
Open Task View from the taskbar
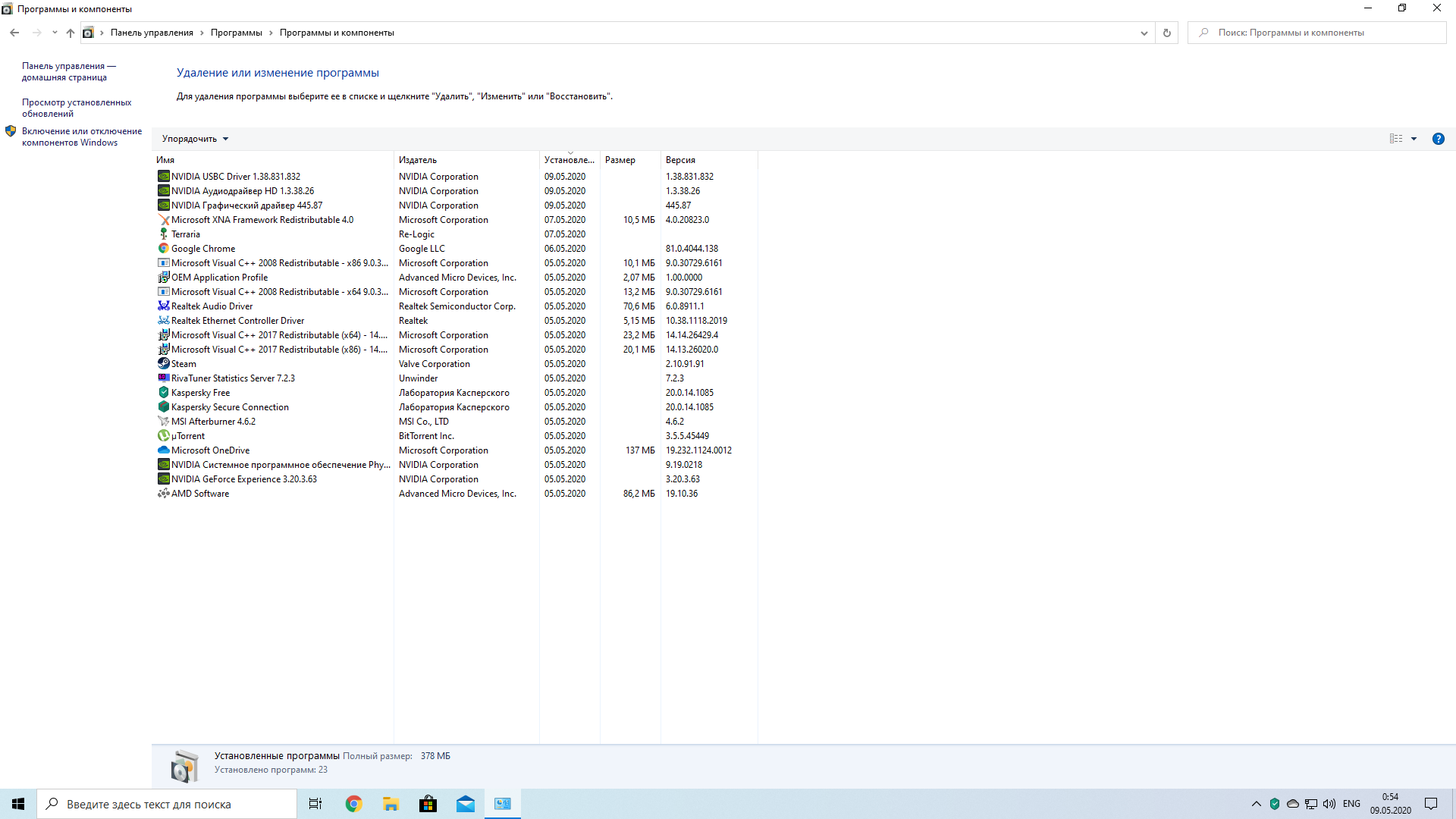[x=315, y=804]
